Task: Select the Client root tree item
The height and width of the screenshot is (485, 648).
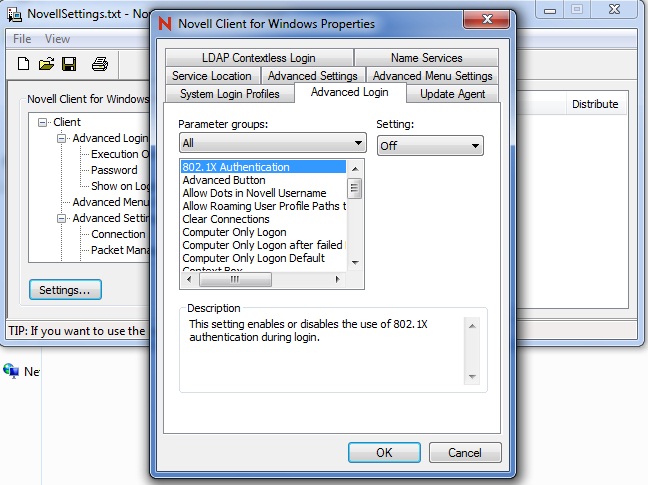Action: click(x=67, y=122)
